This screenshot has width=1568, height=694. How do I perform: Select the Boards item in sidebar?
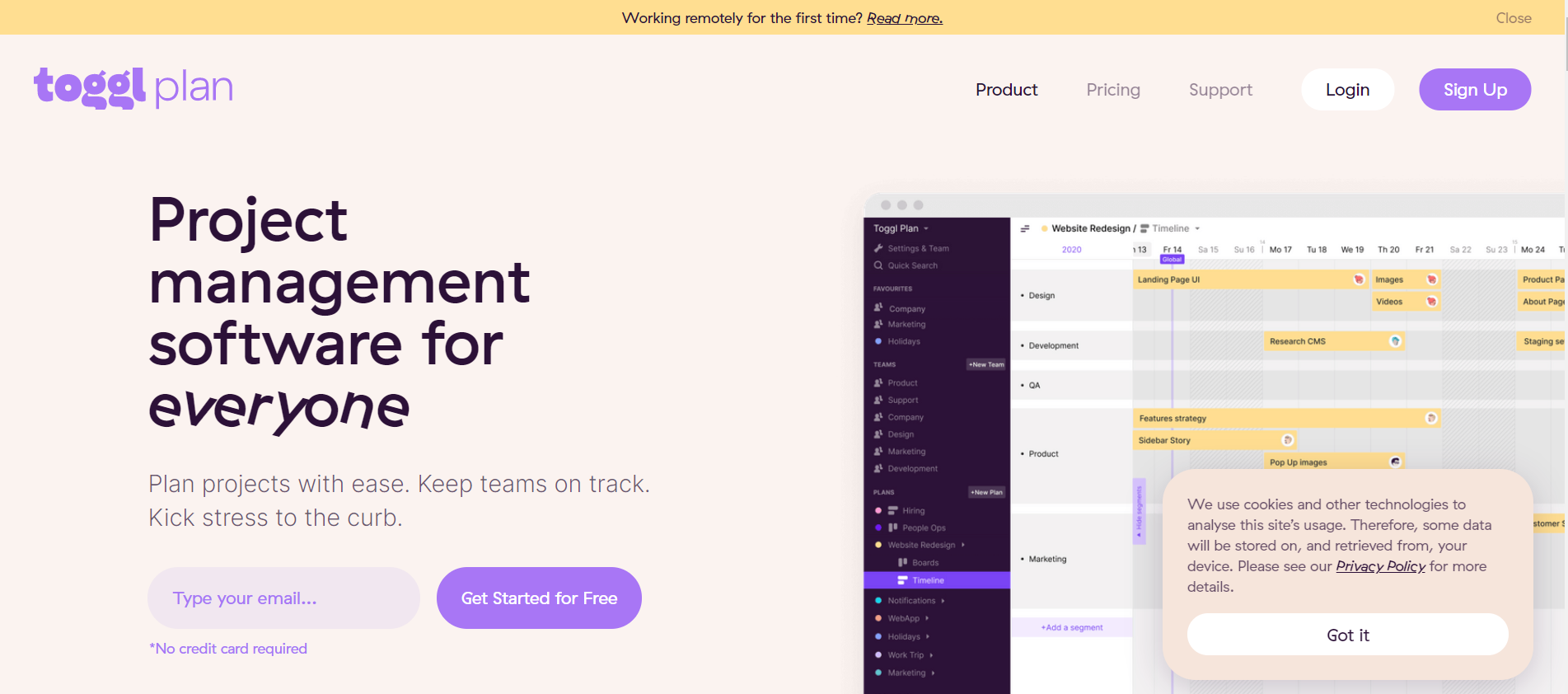pos(925,562)
